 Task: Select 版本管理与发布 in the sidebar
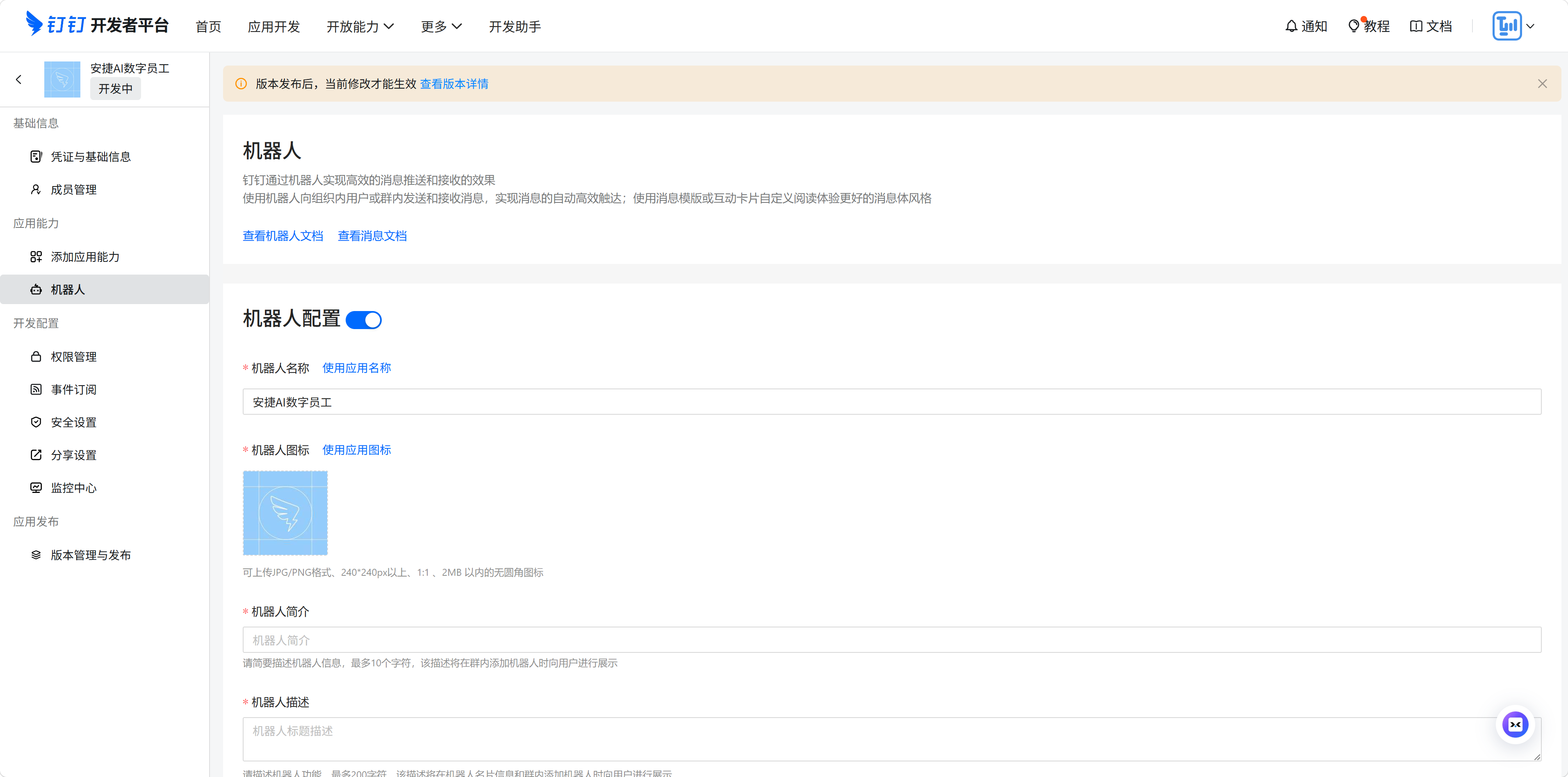pos(105,555)
